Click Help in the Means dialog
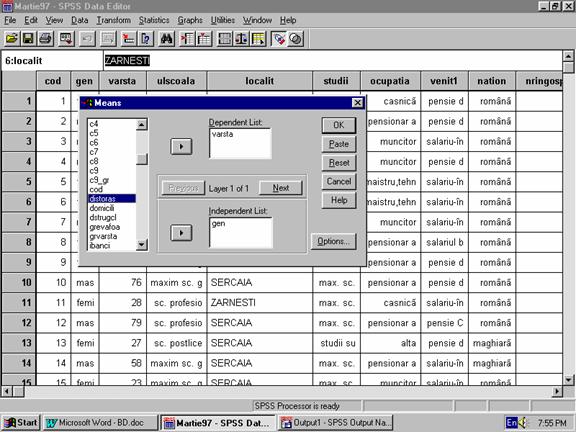The height and width of the screenshot is (432, 576). coord(339,200)
